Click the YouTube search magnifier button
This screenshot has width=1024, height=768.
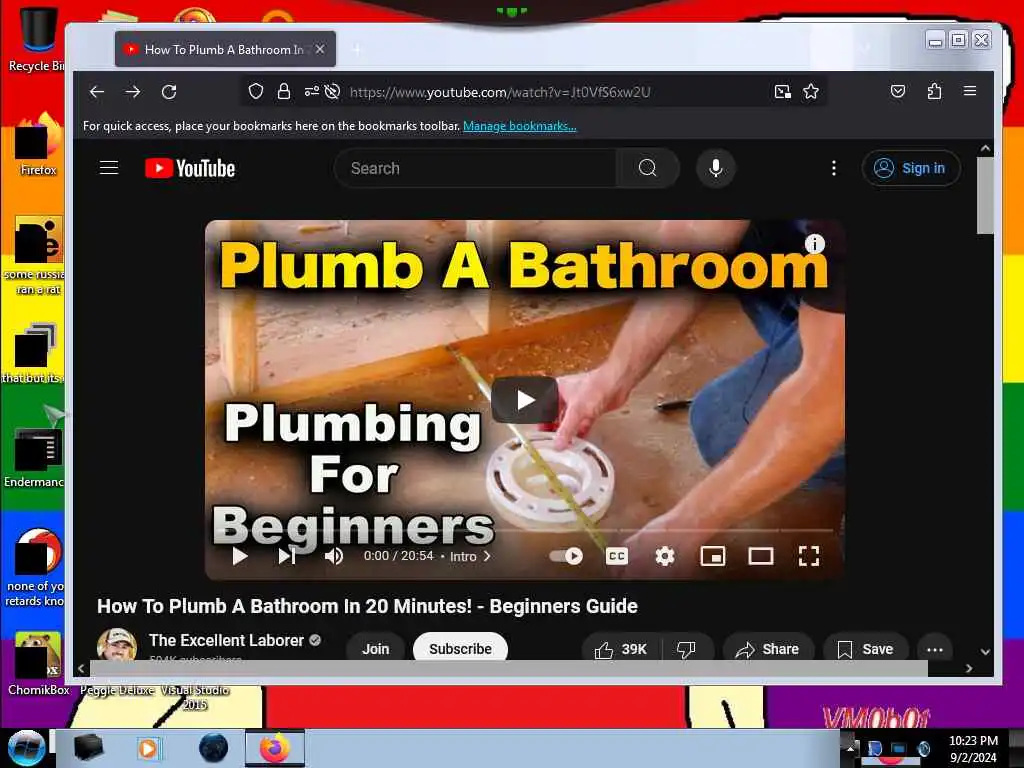pos(647,168)
